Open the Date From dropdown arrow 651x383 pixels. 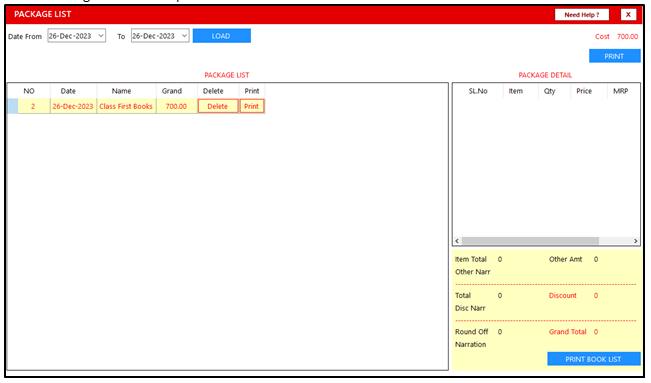click(x=101, y=36)
